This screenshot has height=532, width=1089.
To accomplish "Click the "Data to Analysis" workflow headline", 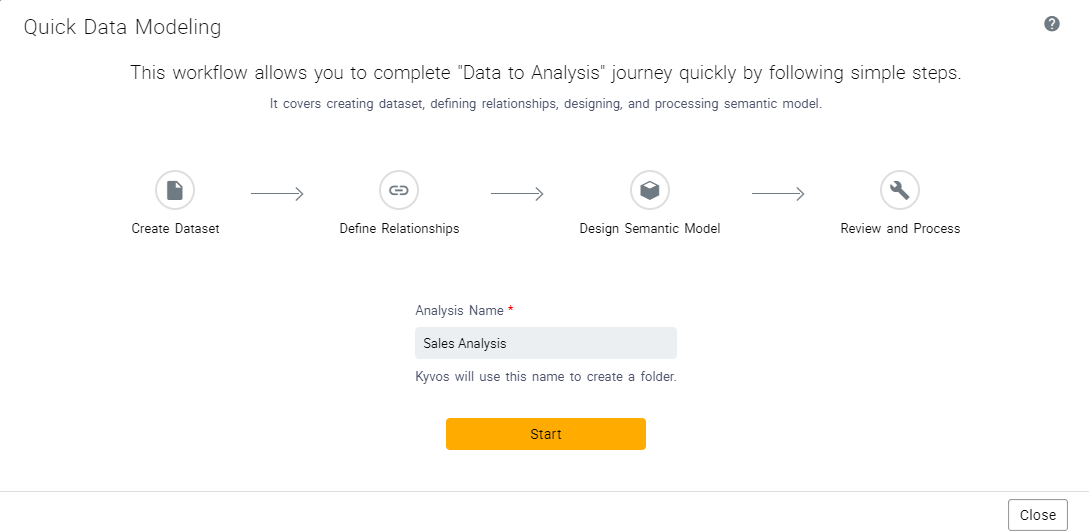I will (546, 74).
